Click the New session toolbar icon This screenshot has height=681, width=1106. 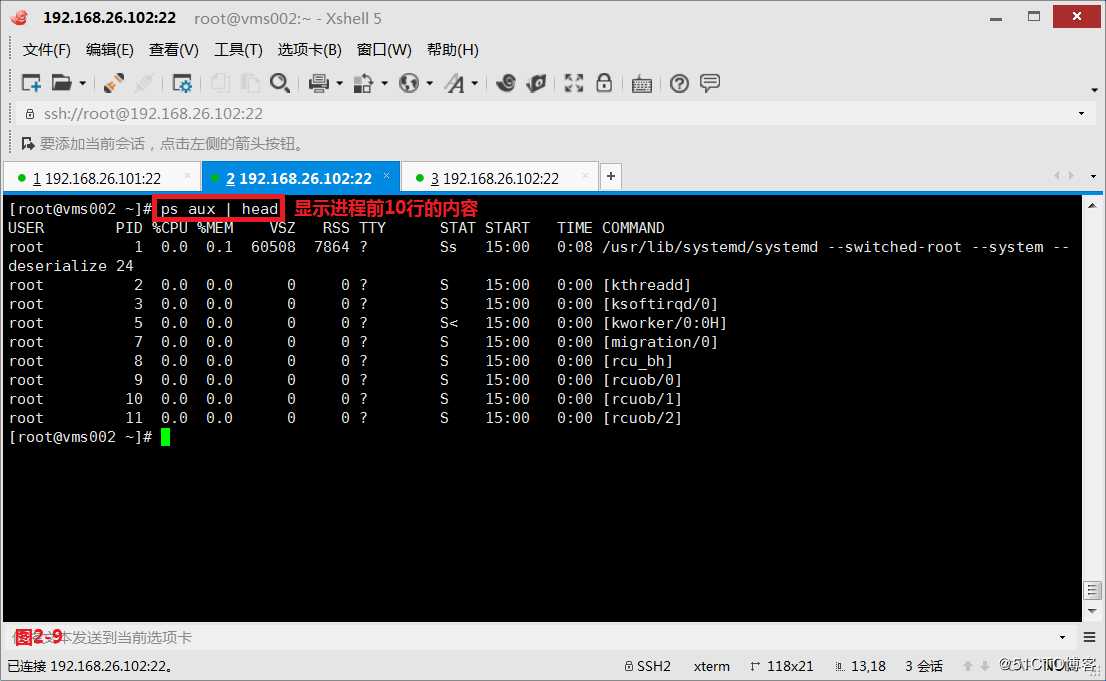[31, 83]
